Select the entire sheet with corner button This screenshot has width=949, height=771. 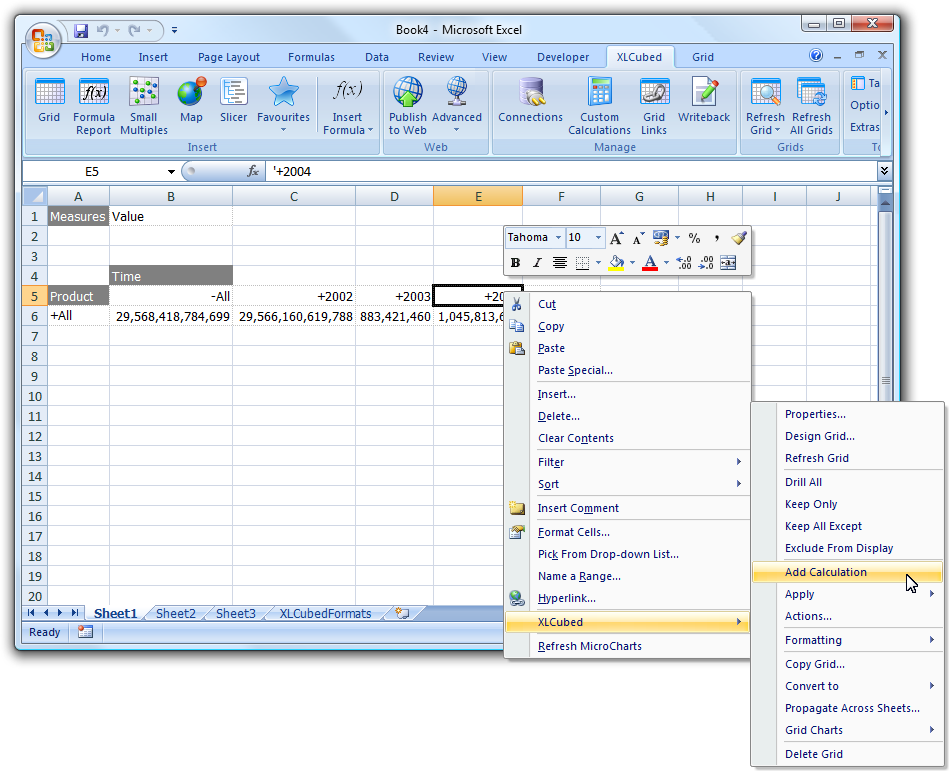[x=35, y=196]
